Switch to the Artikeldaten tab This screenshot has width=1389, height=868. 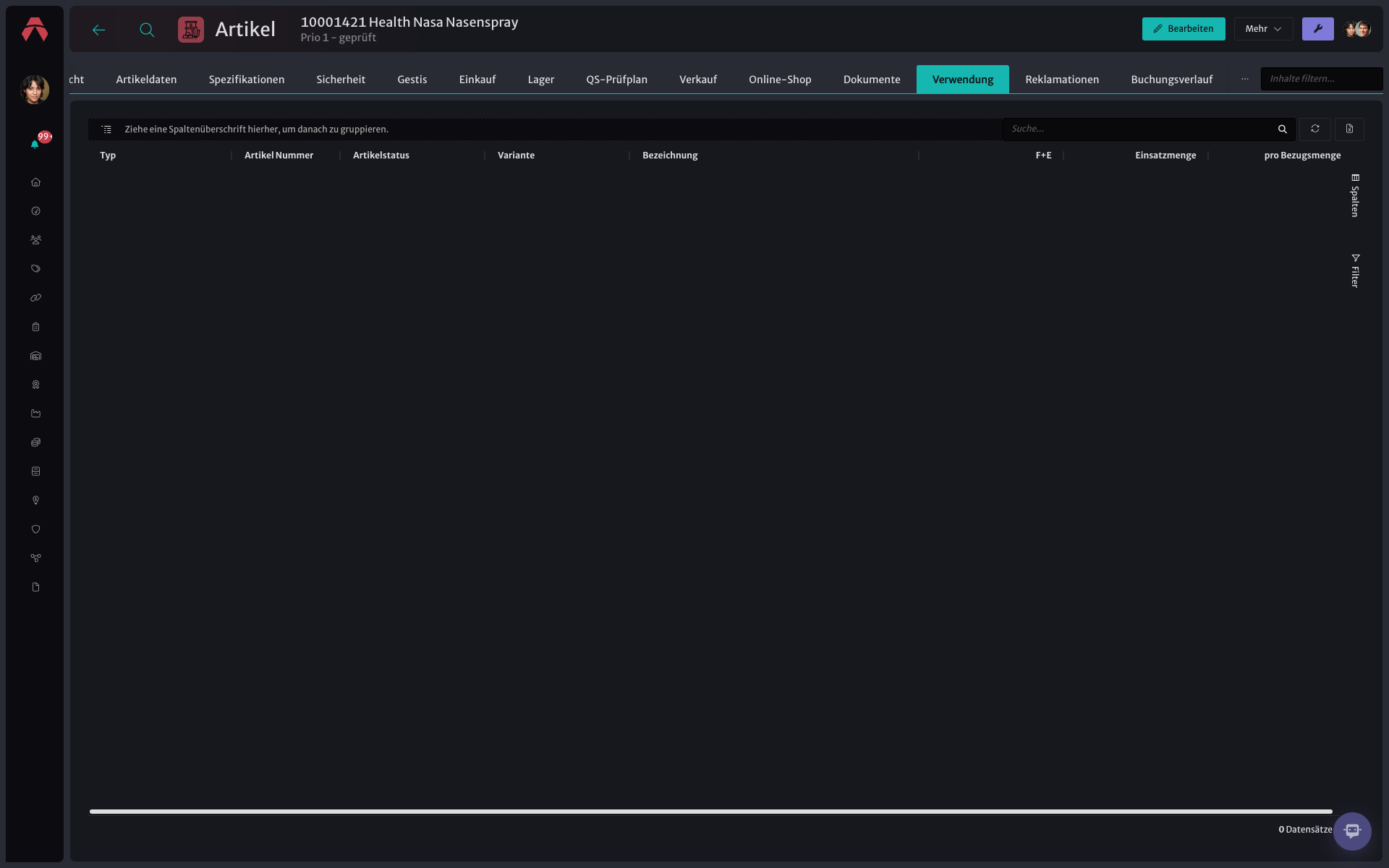pos(146,80)
